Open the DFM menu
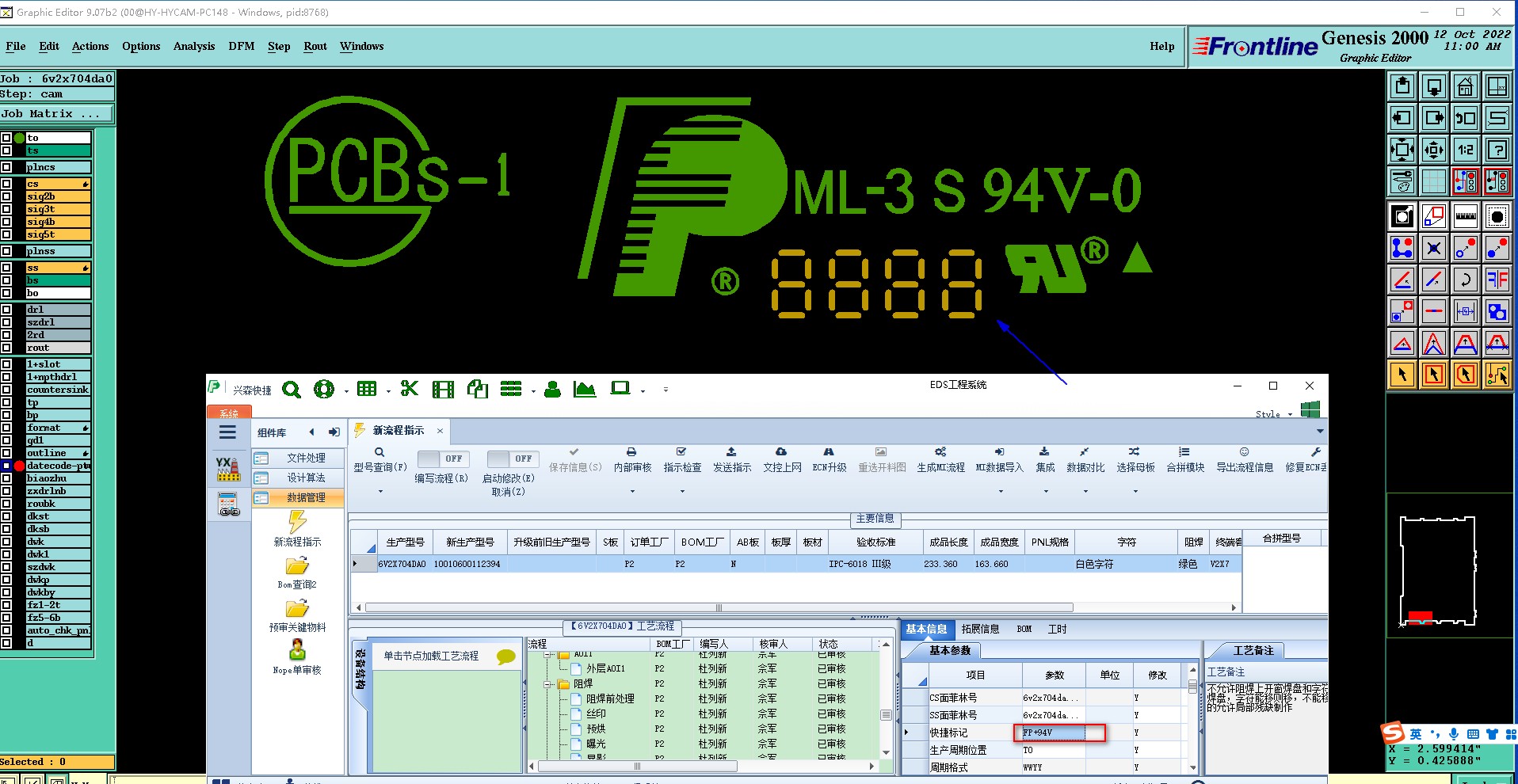The height and width of the screenshot is (784, 1518). pyautogui.click(x=242, y=46)
